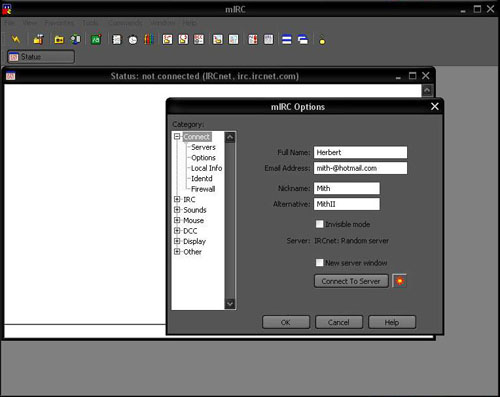This screenshot has width=500, height=397.
Task: Expand the Other category
Action: click(x=177, y=251)
